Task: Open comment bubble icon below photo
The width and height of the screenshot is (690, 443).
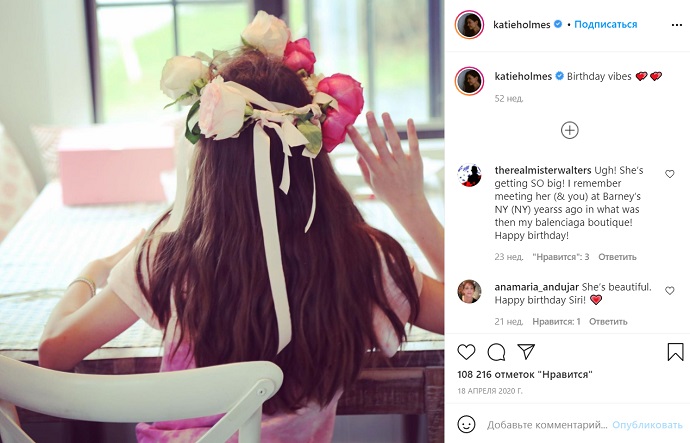Action: 496,352
